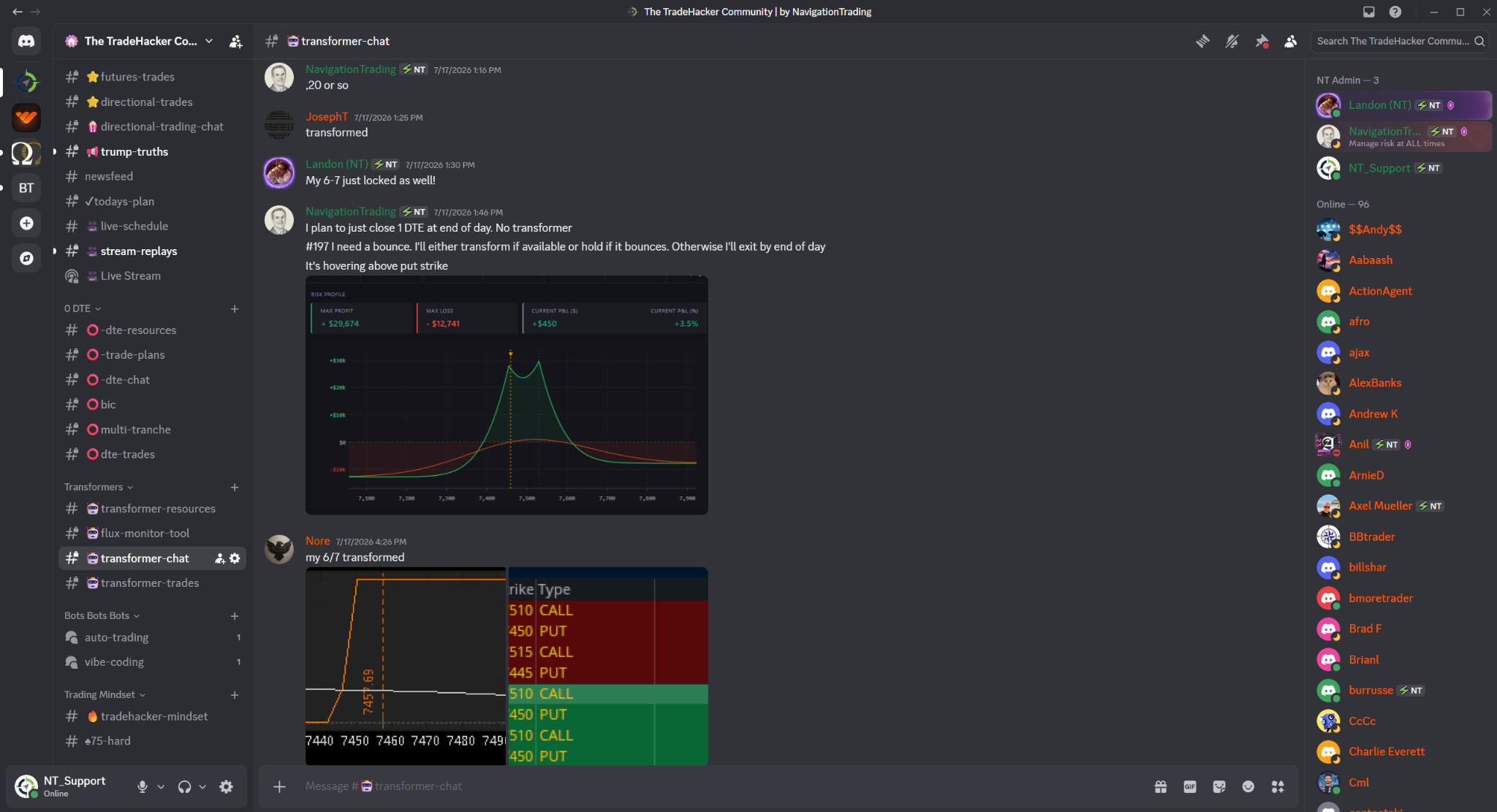Send a gift icon in message bar

(1161, 786)
